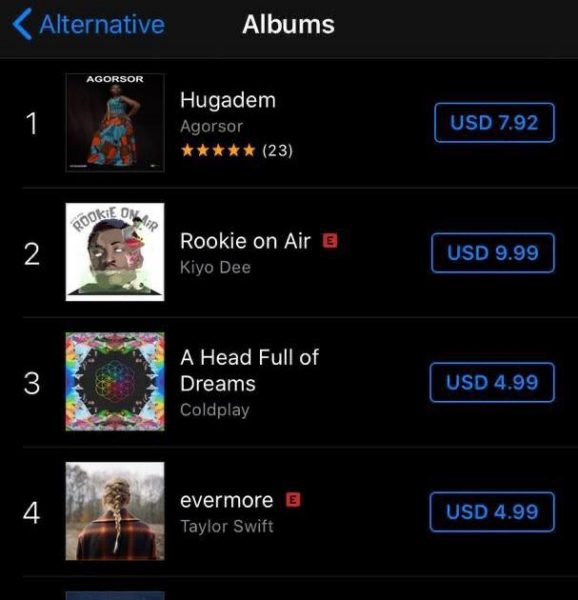Buy Hugadem for USD 7.92
The height and width of the screenshot is (600, 578).
[x=494, y=123]
